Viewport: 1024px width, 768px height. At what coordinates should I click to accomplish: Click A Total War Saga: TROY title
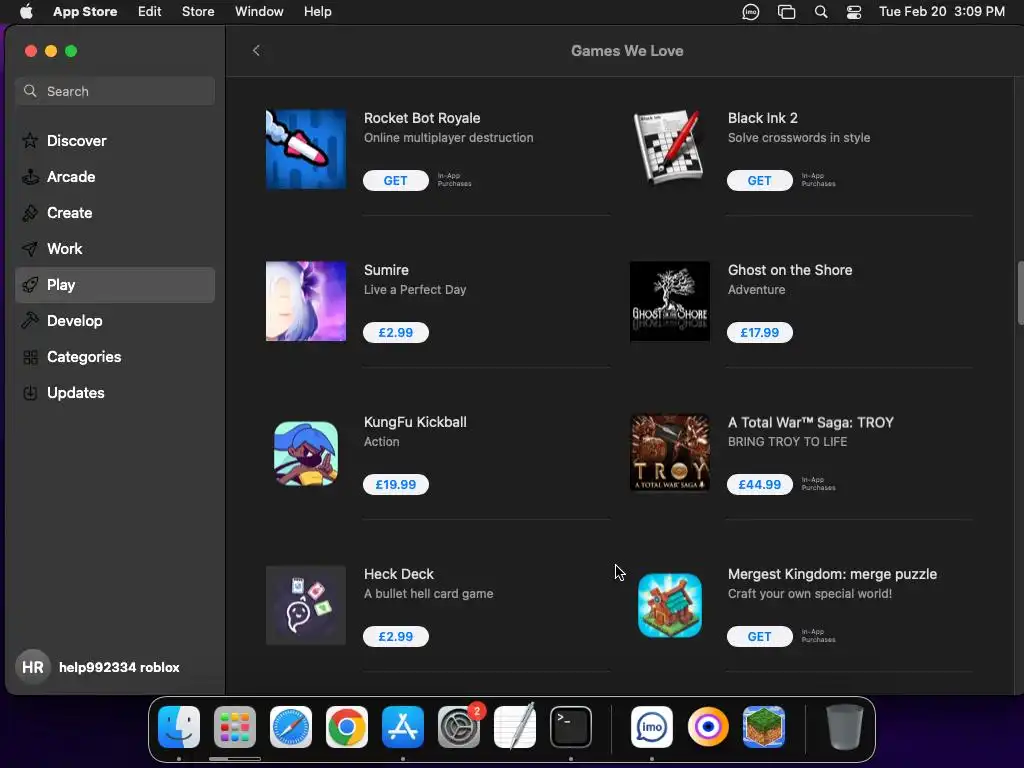click(810, 423)
